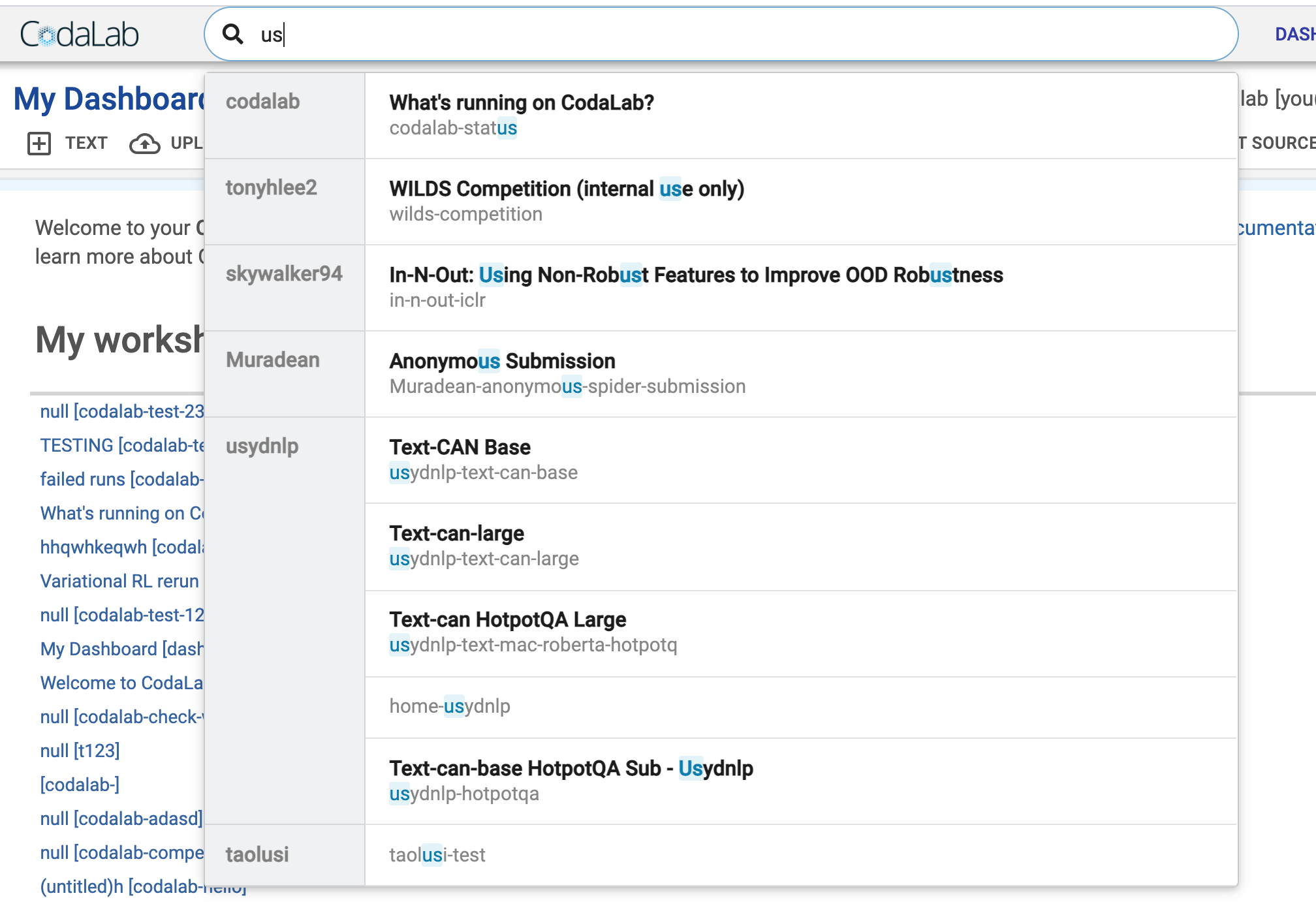Click the UPLOAD cloud icon
This screenshot has width=1316, height=902.
146,143
